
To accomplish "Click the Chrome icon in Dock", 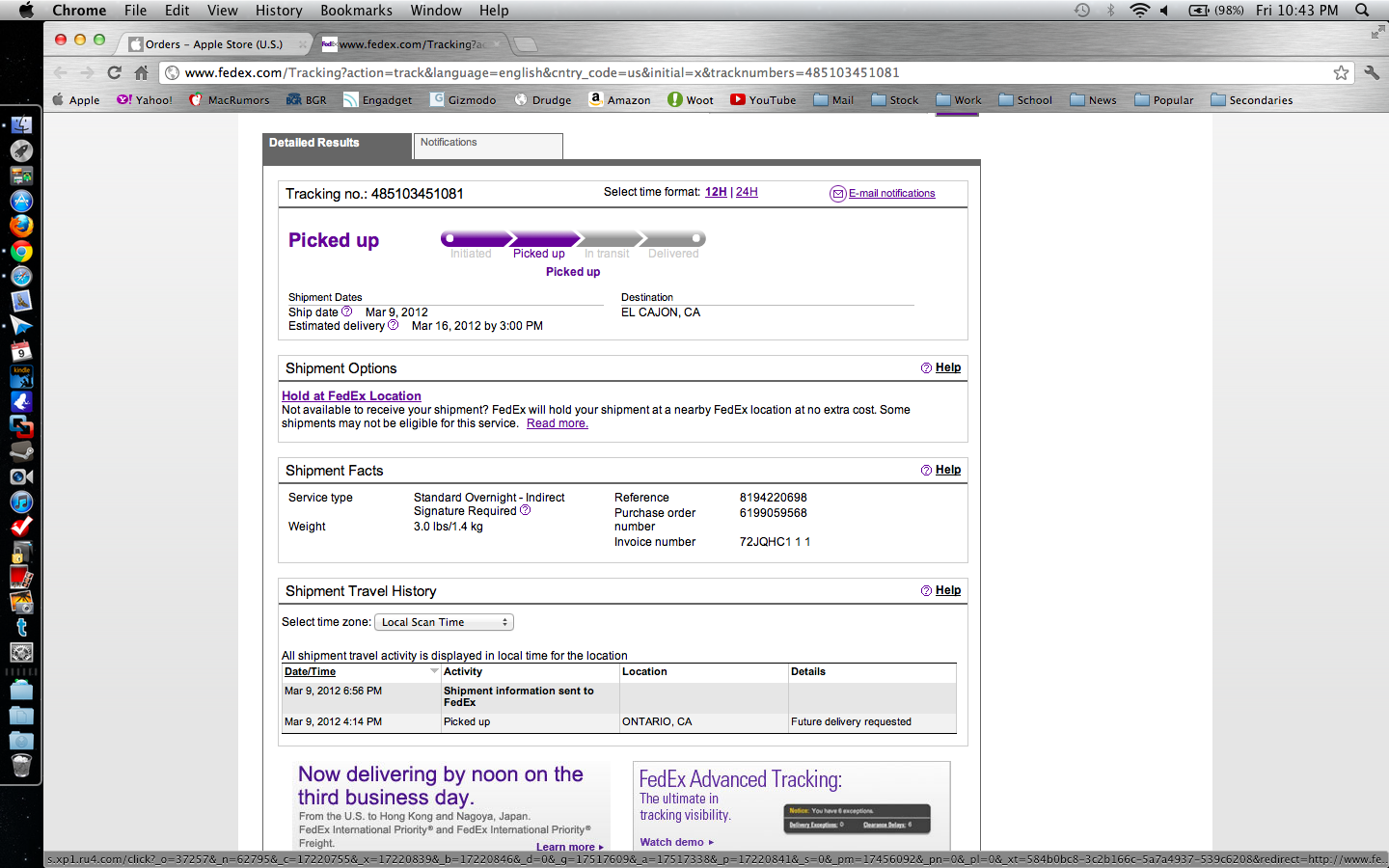I will click(x=21, y=252).
